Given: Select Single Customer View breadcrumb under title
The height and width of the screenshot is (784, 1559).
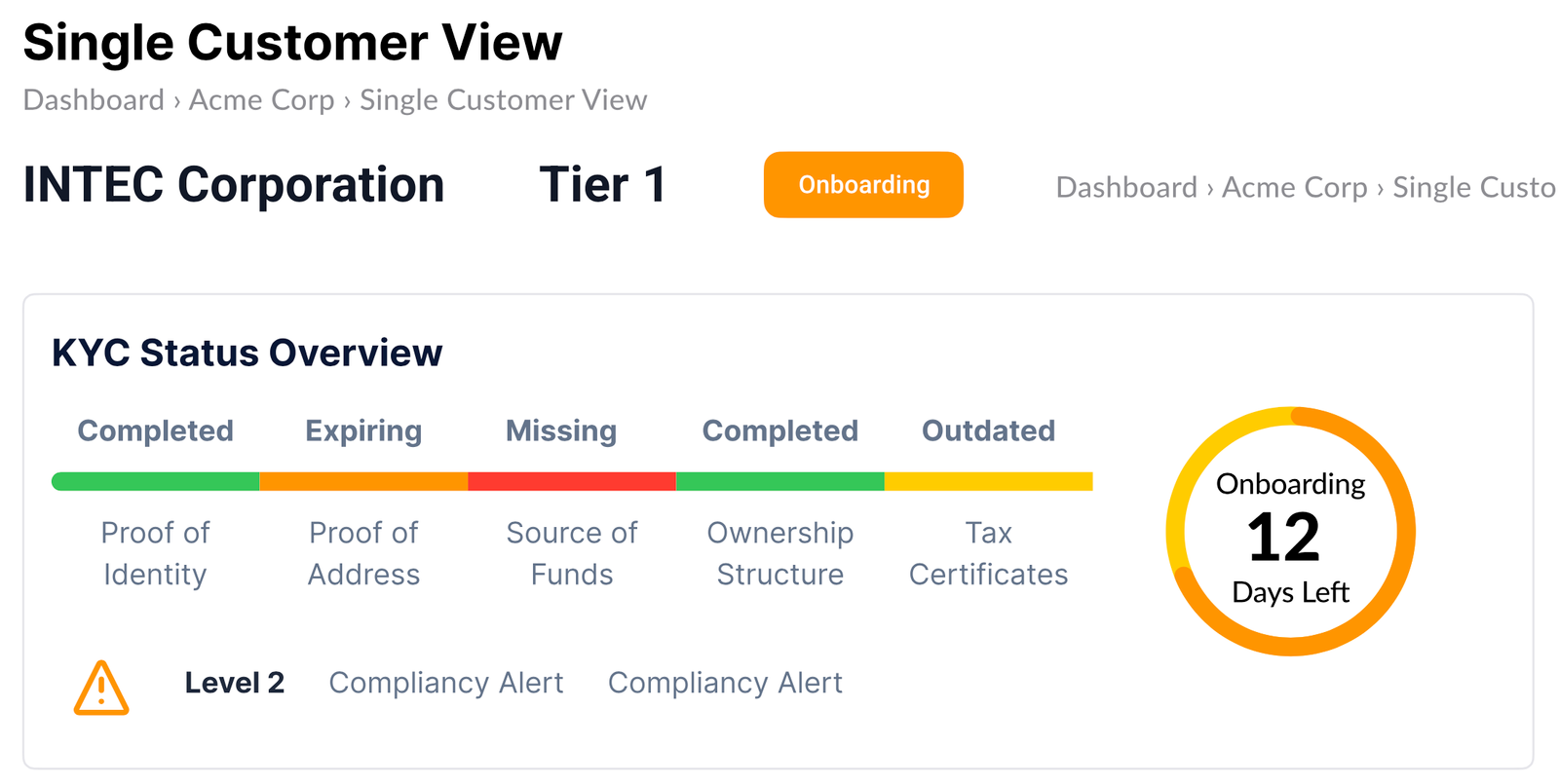Looking at the screenshot, I should (x=503, y=100).
